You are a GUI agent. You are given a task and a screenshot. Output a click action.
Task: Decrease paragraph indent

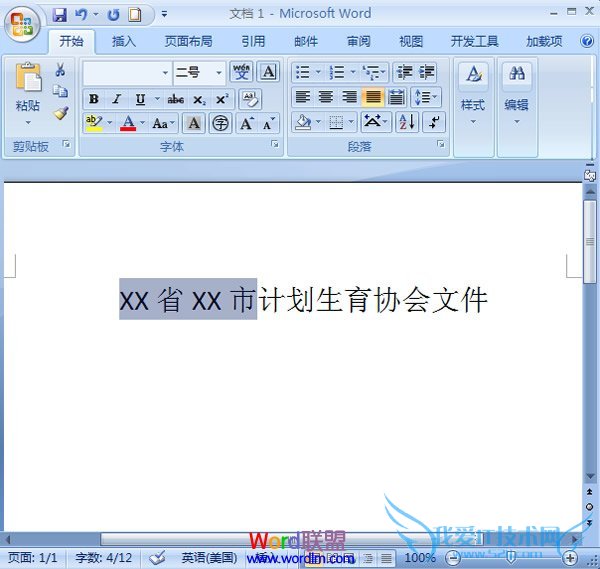pos(404,72)
